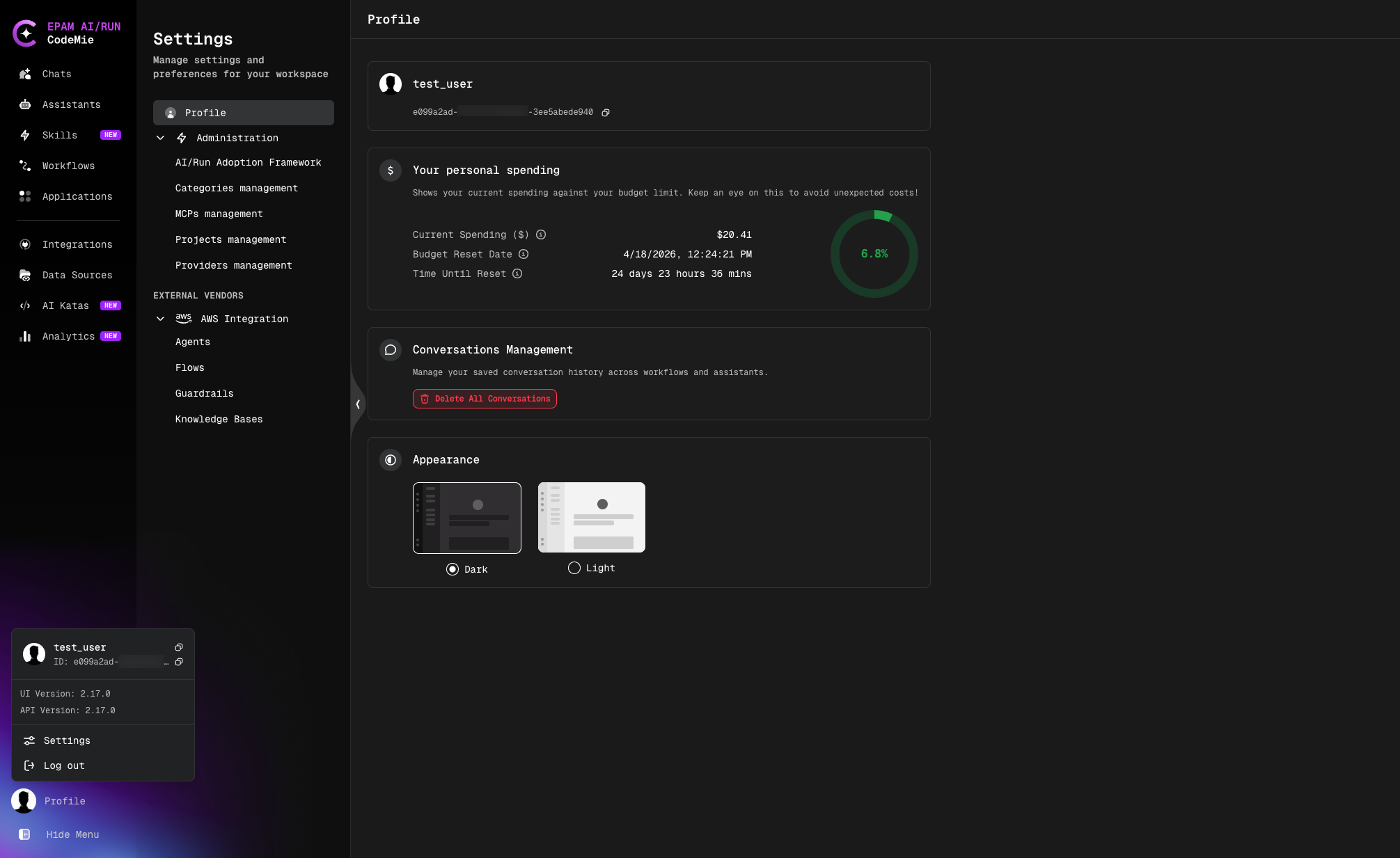Image resolution: width=1400 pixels, height=858 pixels.
Task: Delete All Conversations
Action: click(x=485, y=399)
